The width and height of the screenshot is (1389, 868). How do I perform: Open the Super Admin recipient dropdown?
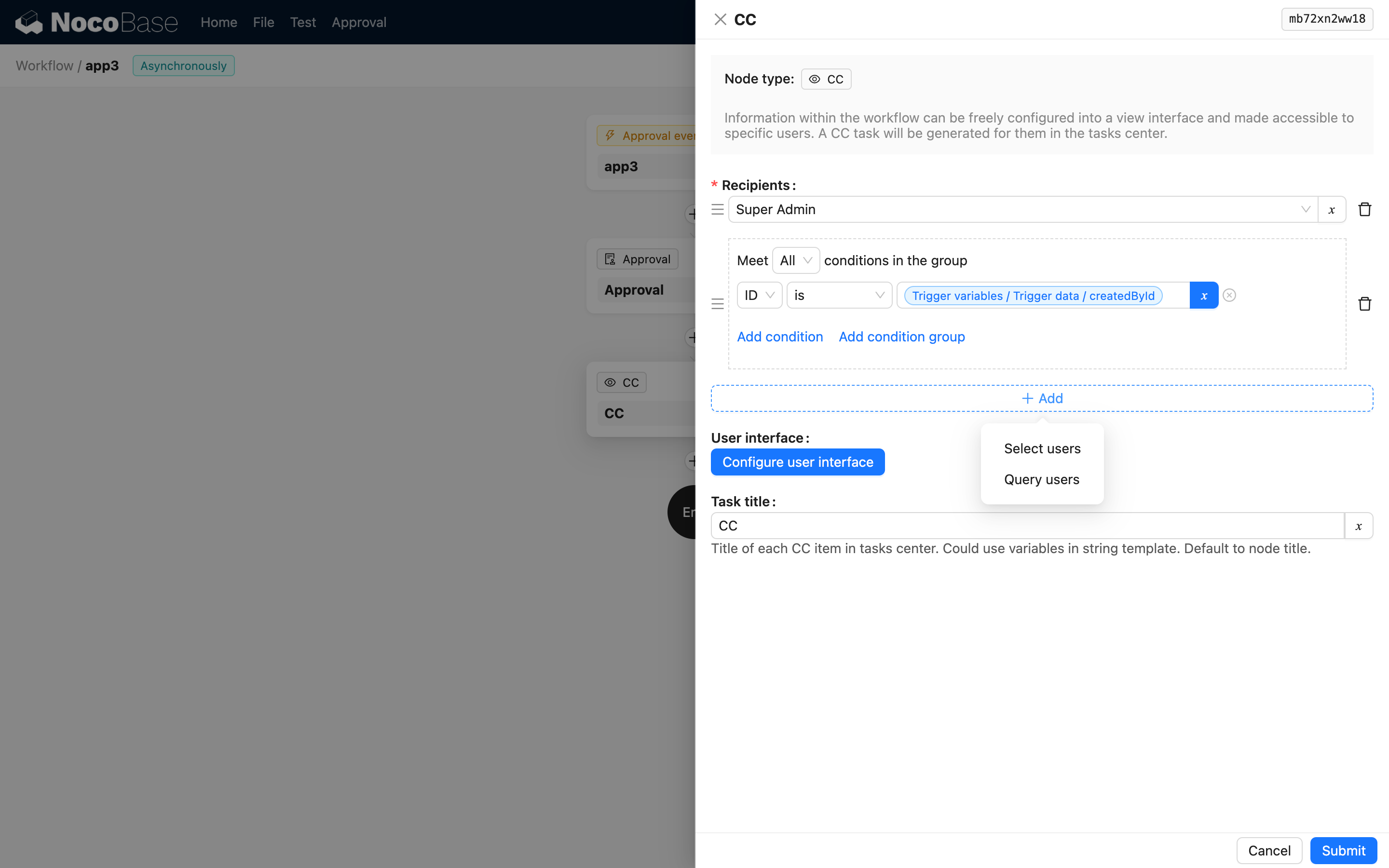tap(1021, 210)
